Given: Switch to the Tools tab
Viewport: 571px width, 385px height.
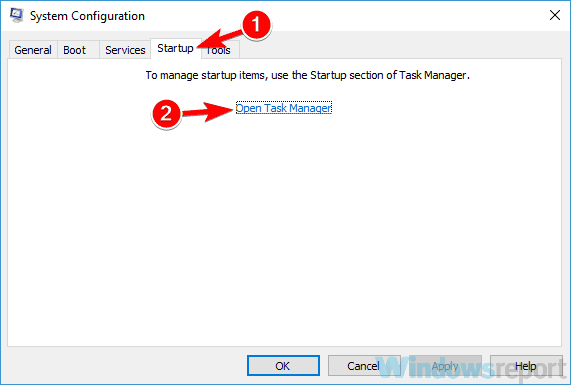Looking at the screenshot, I should (x=221, y=50).
